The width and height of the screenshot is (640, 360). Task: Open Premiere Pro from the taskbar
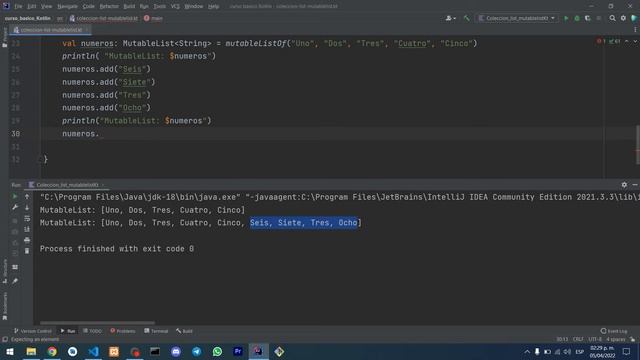[238, 351]
